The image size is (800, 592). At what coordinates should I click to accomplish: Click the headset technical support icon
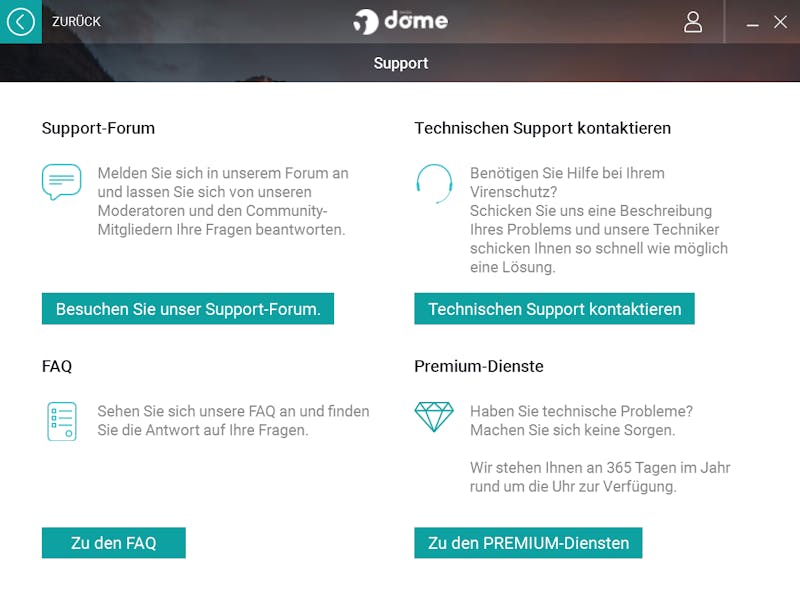pyautogui.click(x=434, y=183)
